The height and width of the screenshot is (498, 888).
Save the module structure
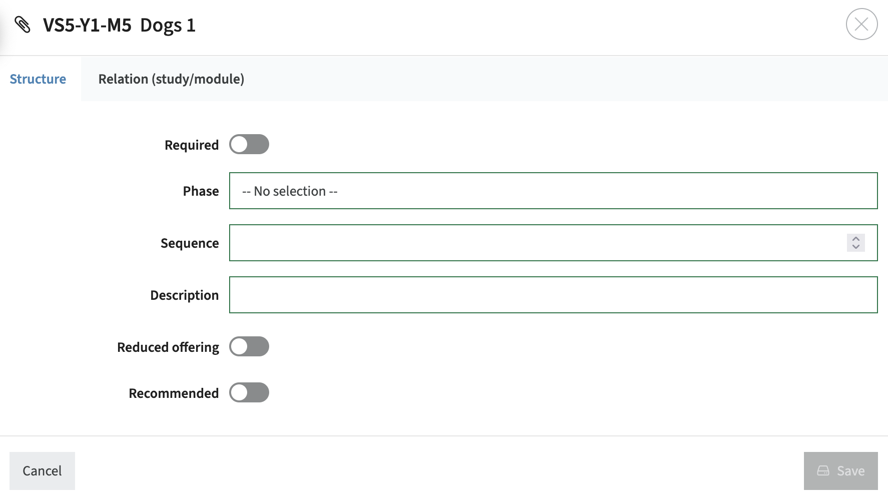click(840, 471)
